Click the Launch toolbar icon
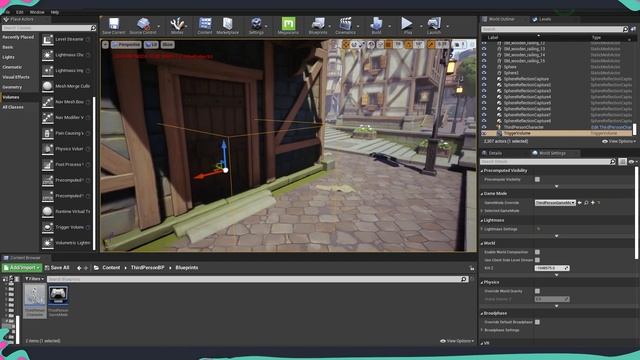Viewport: 640px width, 360px height. (x=434, y=24)
